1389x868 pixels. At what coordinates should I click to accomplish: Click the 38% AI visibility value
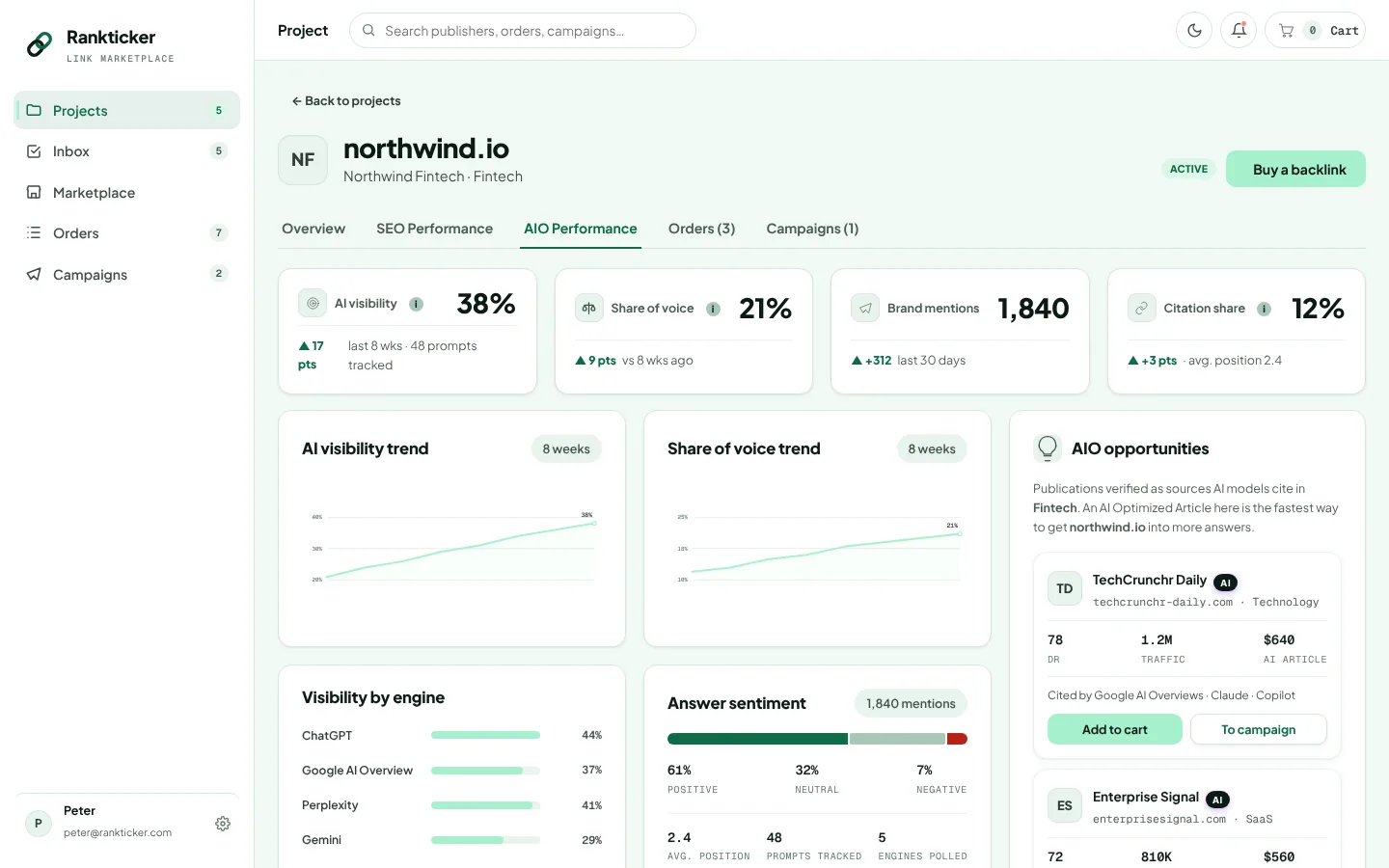pyautogui.click(x=486, y=304)
